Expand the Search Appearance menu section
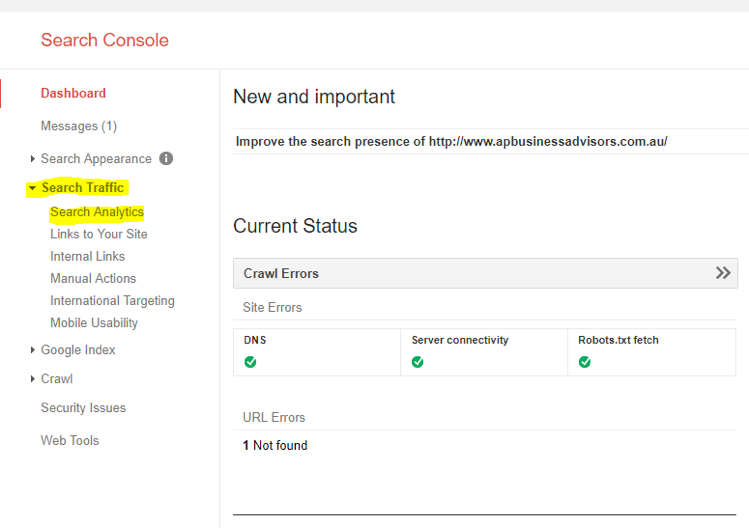The image size is (749, 528). coord(95,158)
